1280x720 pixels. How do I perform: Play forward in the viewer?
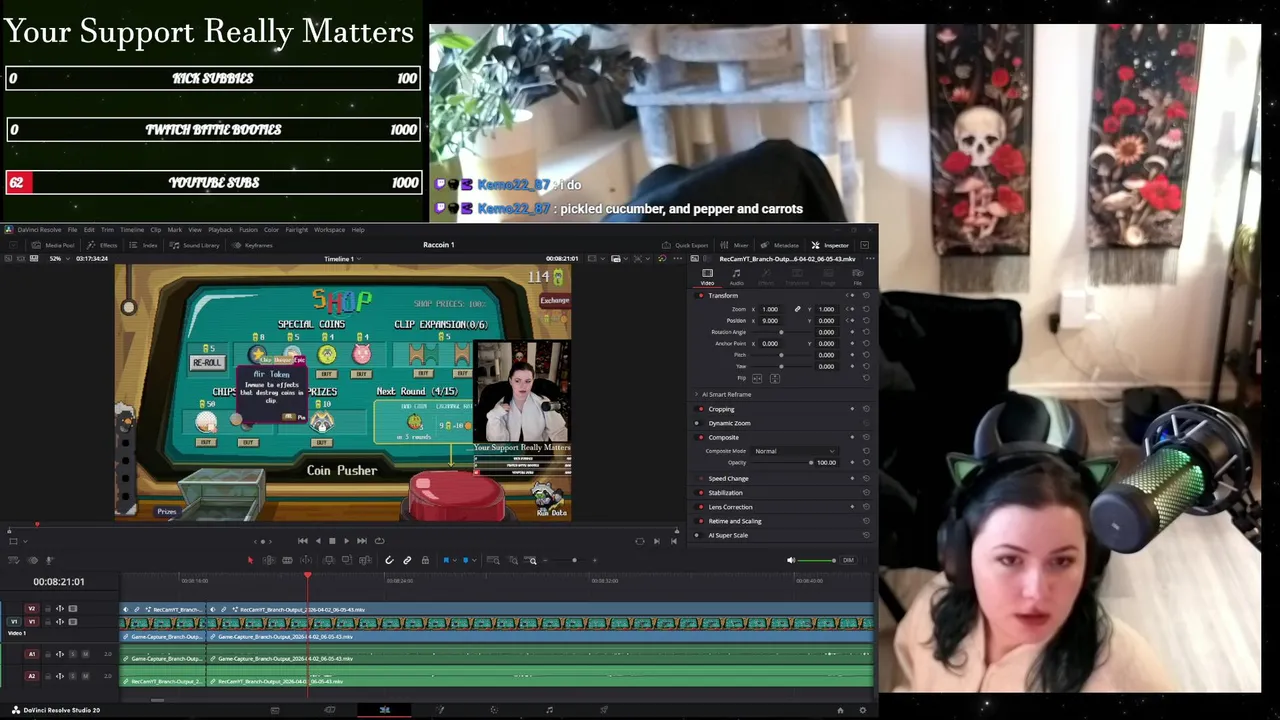click(346, 541)
